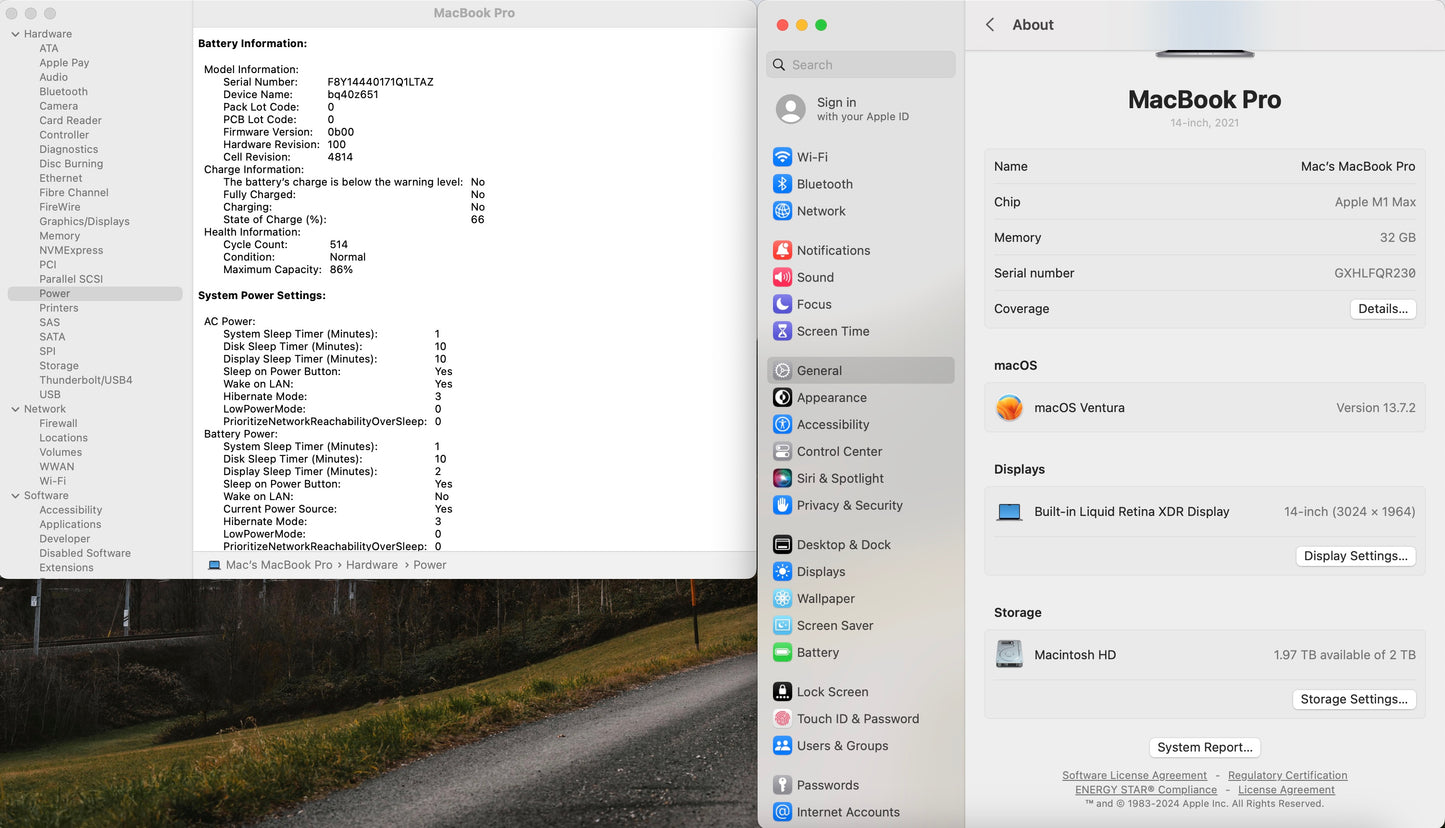The width and height of the screenshot is (1445, 828).
Task: Open Screen Saver icon
Action: (782, 625)
